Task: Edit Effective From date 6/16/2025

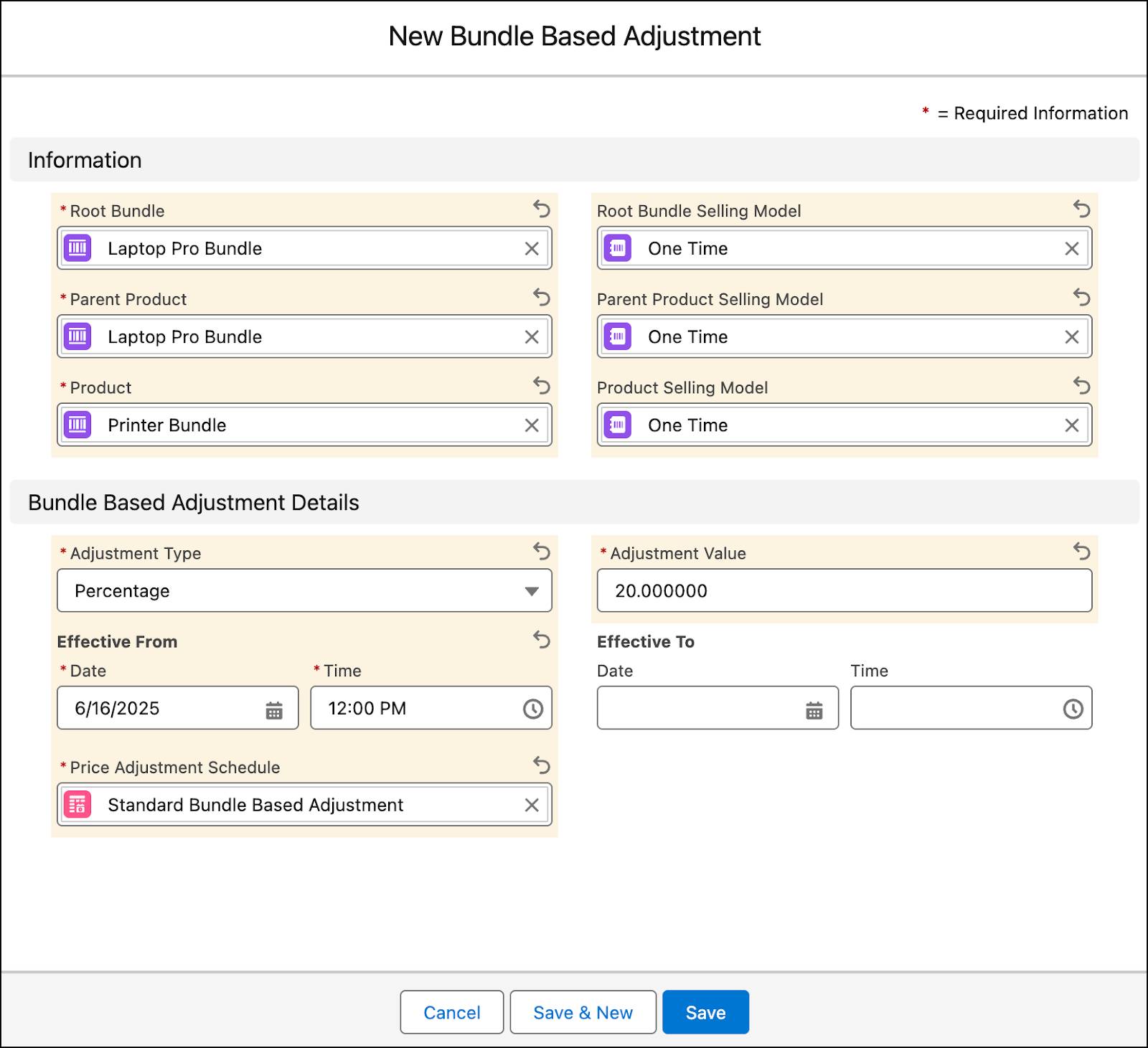Action: (178, 708)
